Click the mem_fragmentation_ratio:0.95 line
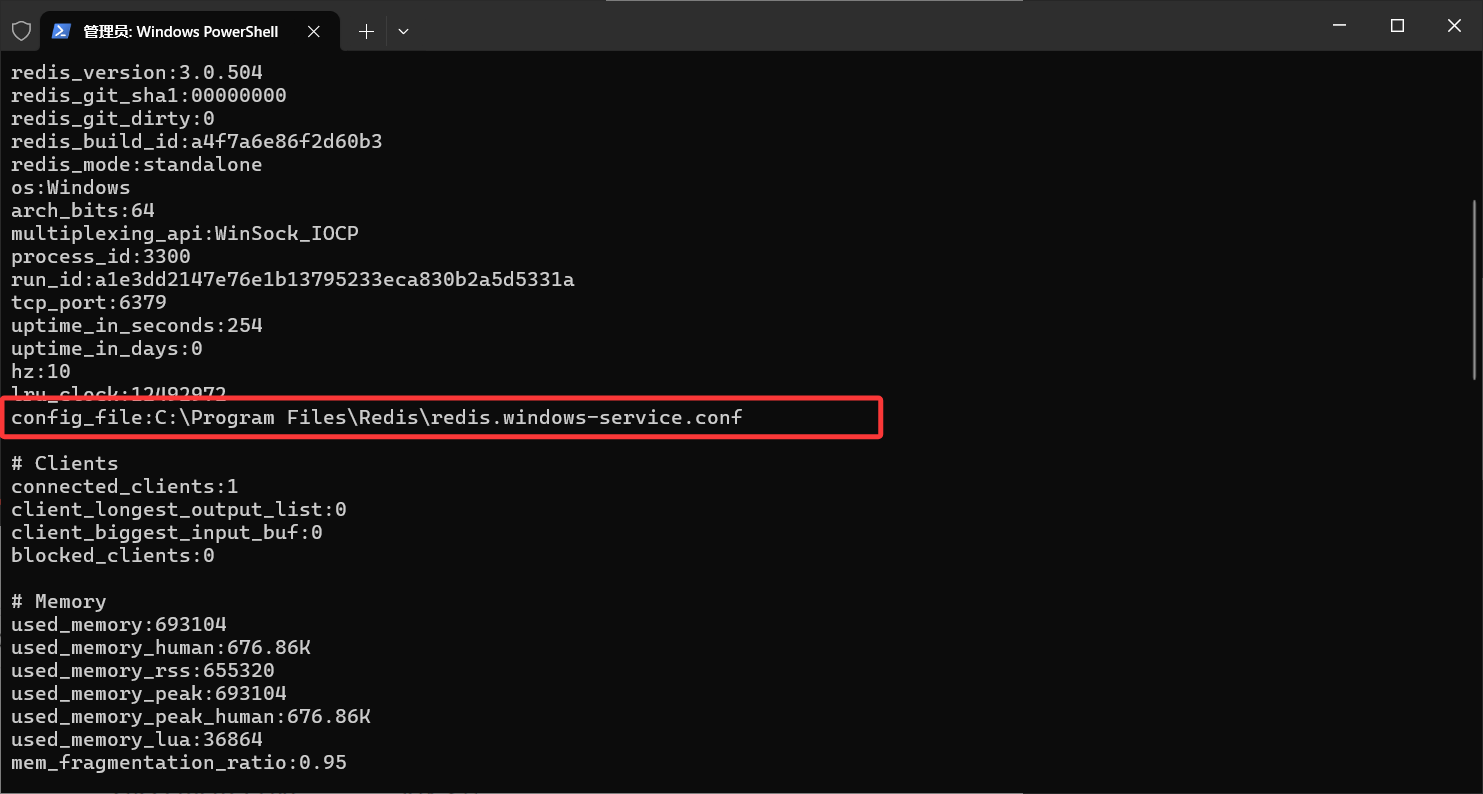The height and width of the screenshot is (794, 1483). pos(178,762)
